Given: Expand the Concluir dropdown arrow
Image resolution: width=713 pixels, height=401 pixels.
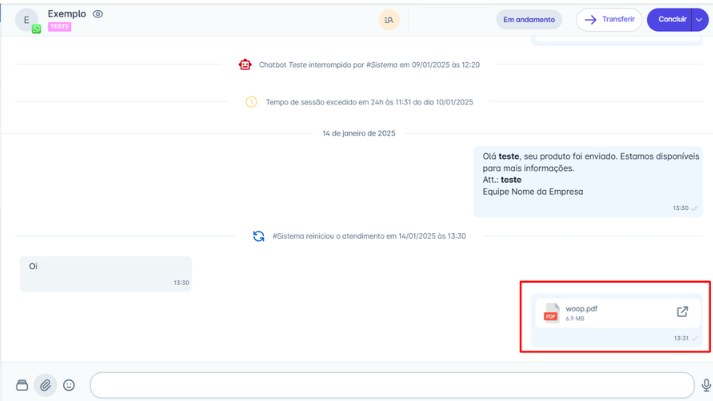Looking at the screenshot, I should (x=698, y=20).
